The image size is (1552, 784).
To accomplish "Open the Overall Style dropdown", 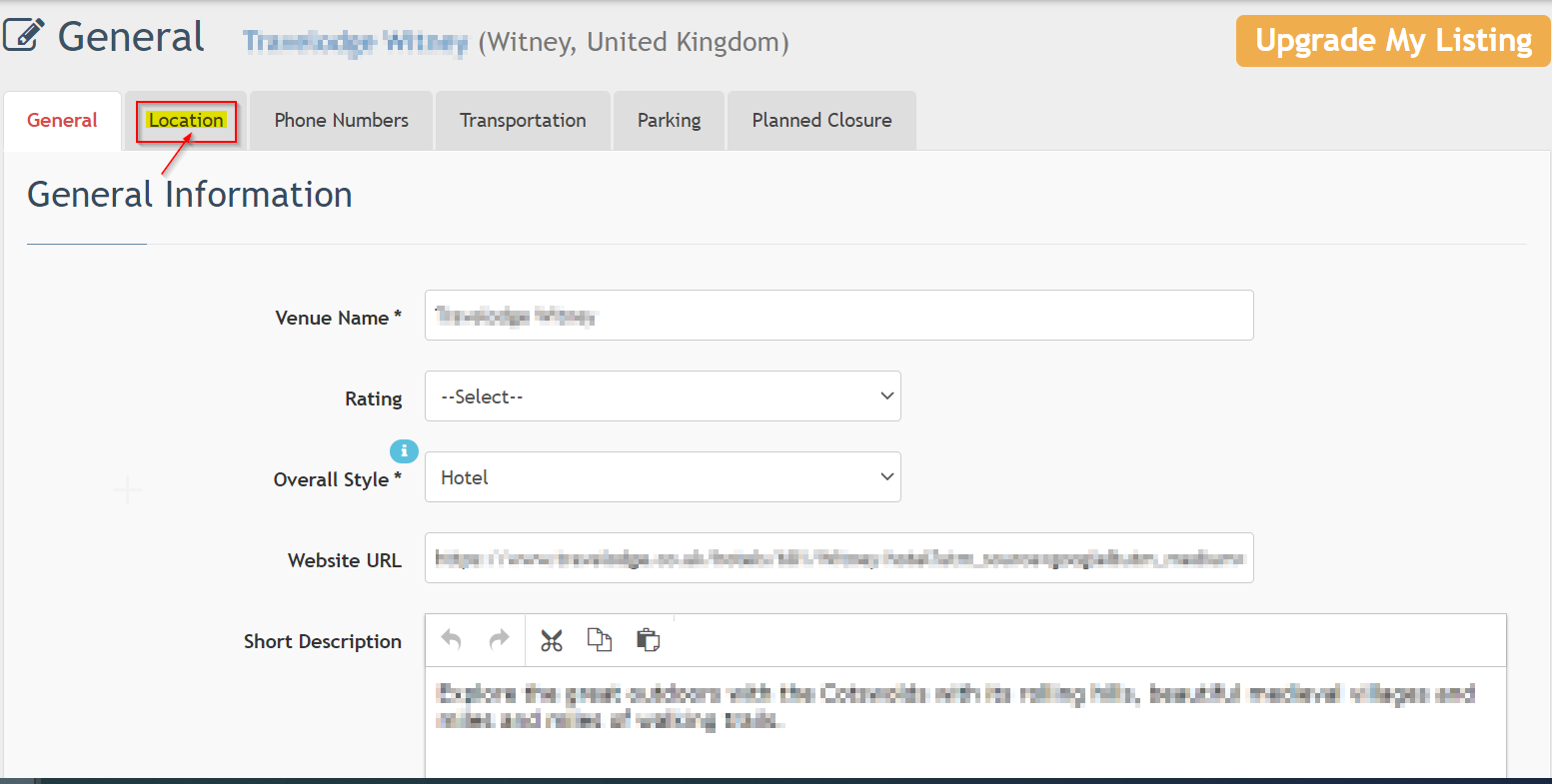I will pos(663,477).
